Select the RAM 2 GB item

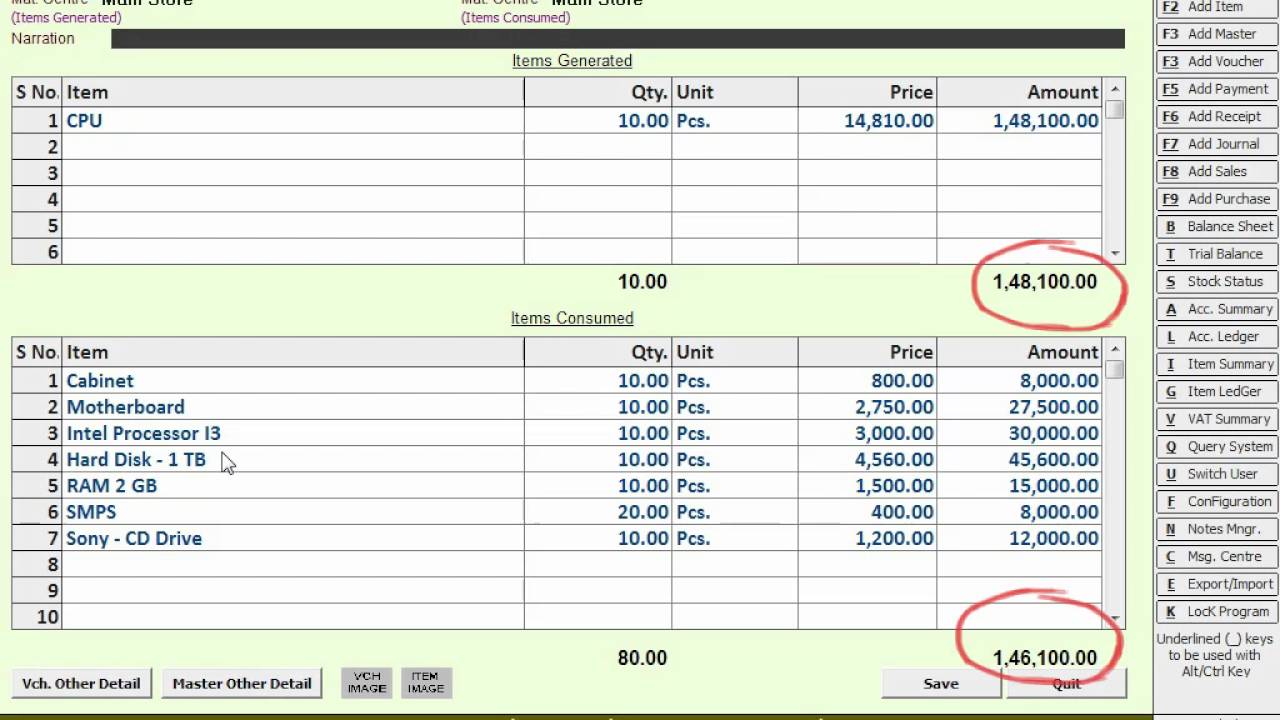pos(111,485)
